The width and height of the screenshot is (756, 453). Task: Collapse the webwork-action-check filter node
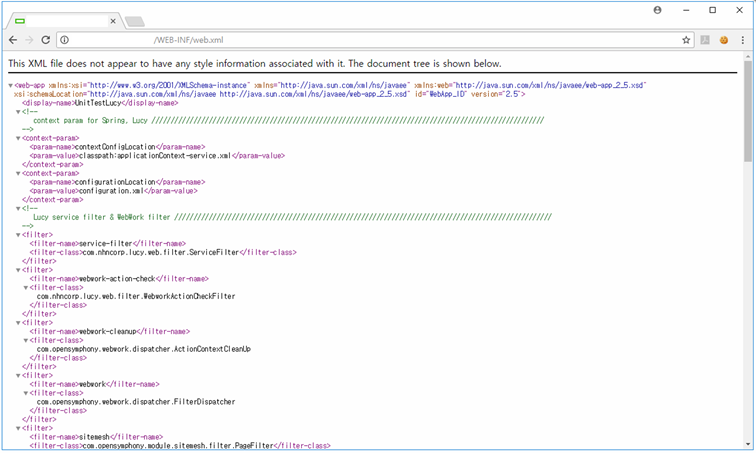pyautogui.click(x=18, y=270)
